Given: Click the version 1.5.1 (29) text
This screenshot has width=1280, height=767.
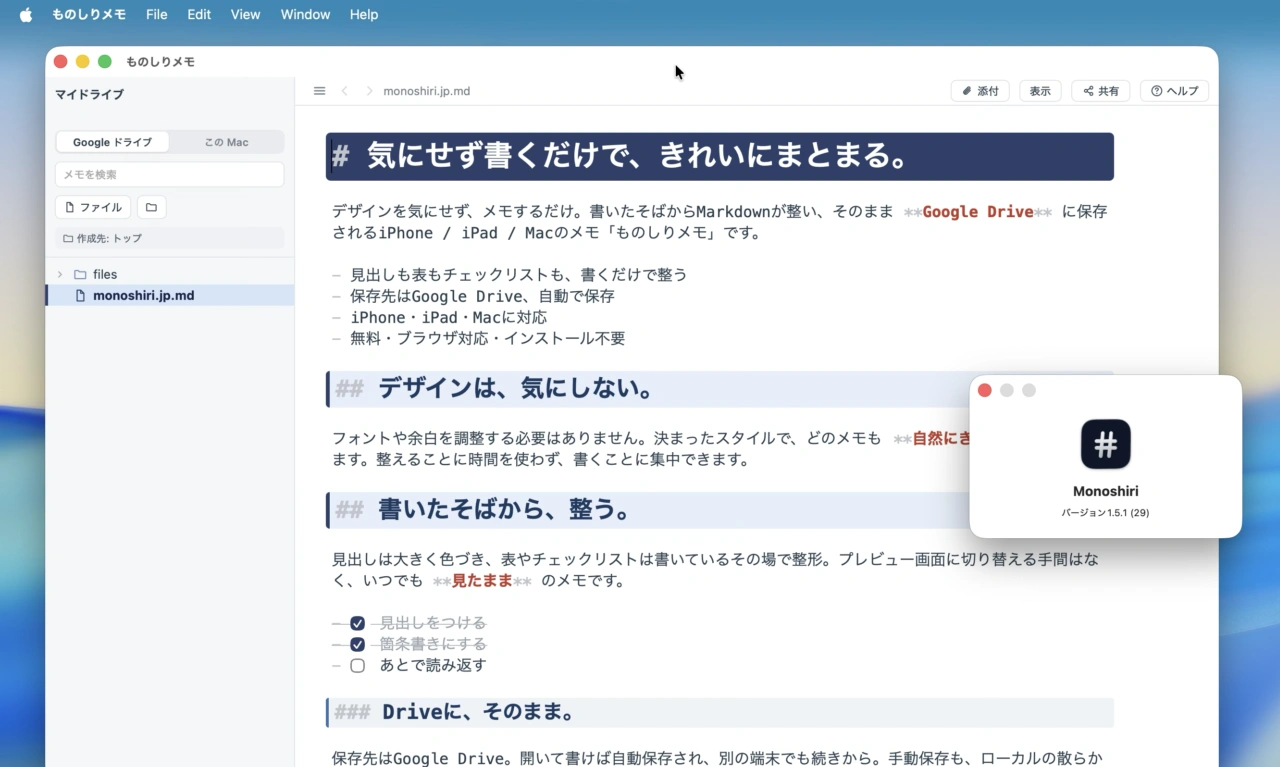Looking at the screenshot, I should click(1105, 512).
